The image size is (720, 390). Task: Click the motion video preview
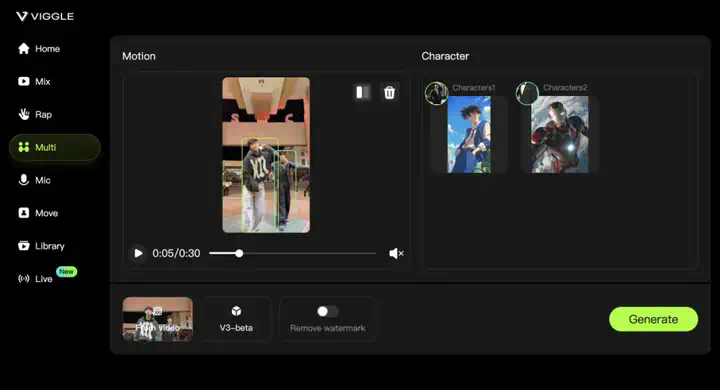pyautogui.click(x=266, y=155)
